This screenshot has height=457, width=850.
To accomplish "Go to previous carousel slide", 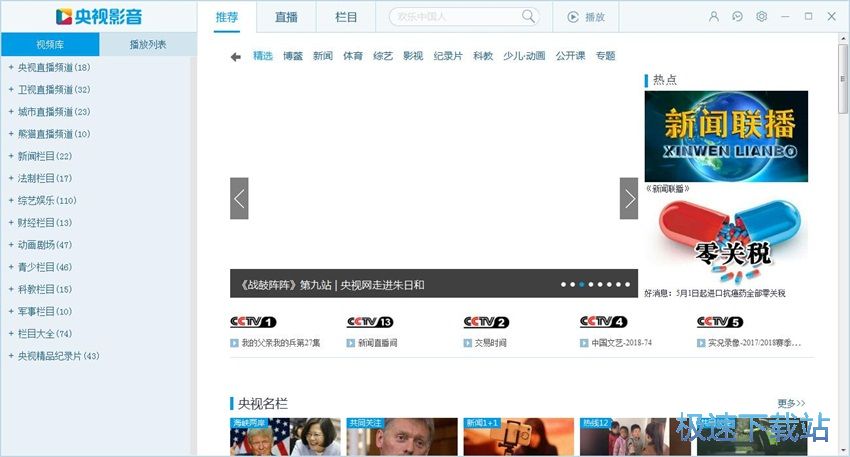I will point(239,198).
